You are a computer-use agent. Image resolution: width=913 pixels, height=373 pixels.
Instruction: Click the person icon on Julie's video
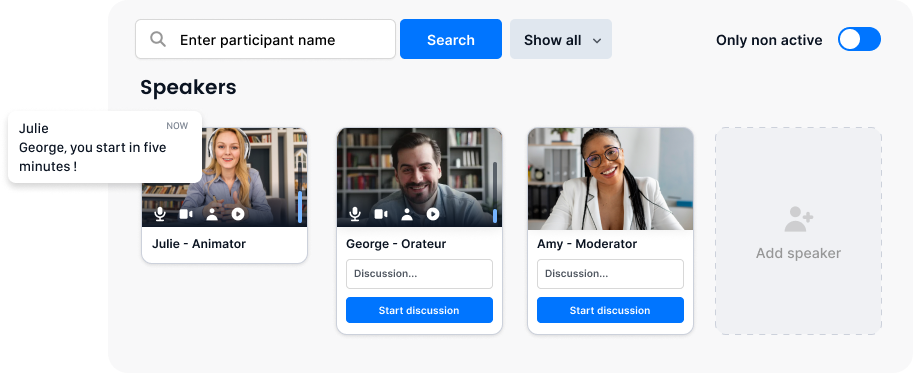tap(212, 214)
